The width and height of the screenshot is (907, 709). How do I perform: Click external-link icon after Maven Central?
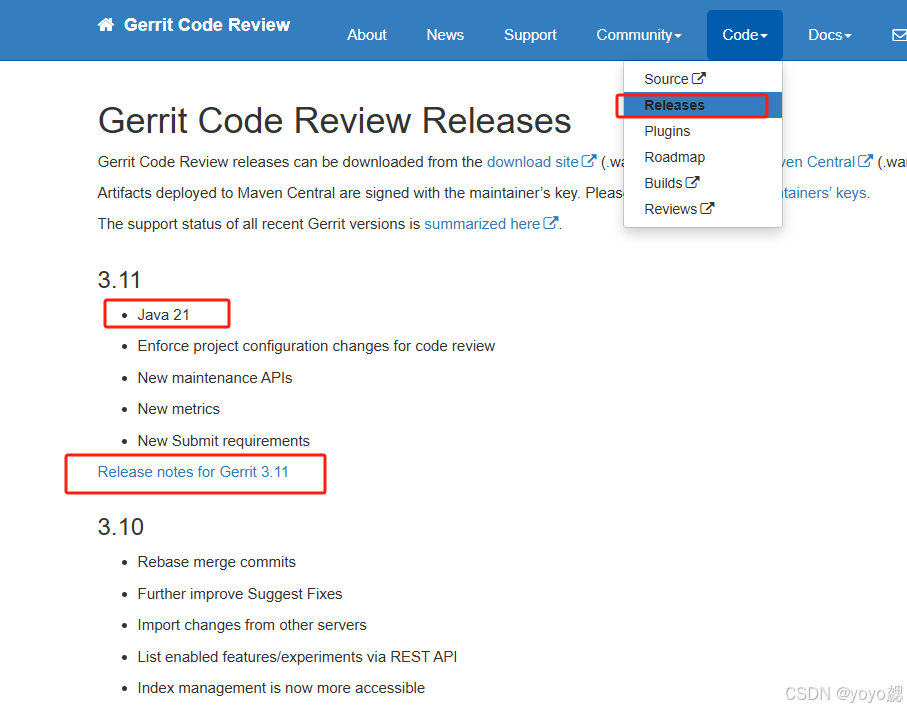866,161
